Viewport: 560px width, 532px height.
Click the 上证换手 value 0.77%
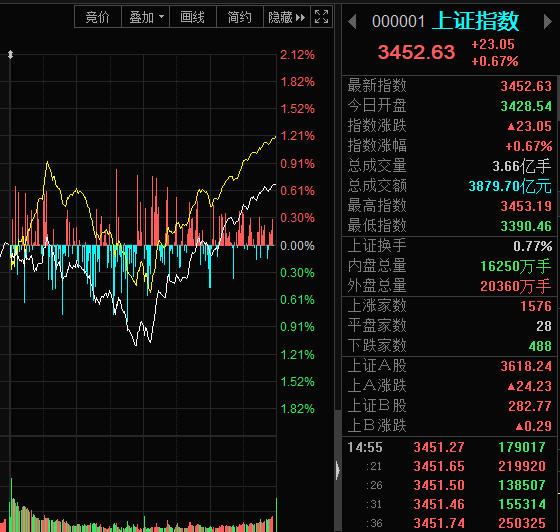pos(532,246)
